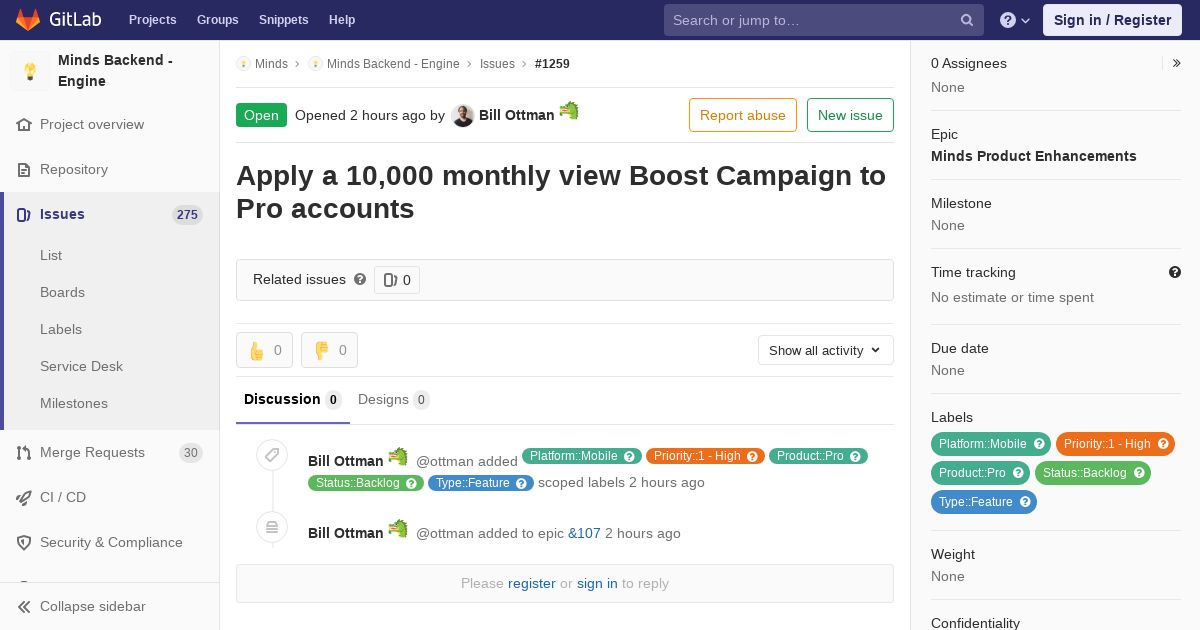The image size is (1200, 630).
Task: Click help icon on sidebar Product::Pro label
Action: tap(1019, 473)
